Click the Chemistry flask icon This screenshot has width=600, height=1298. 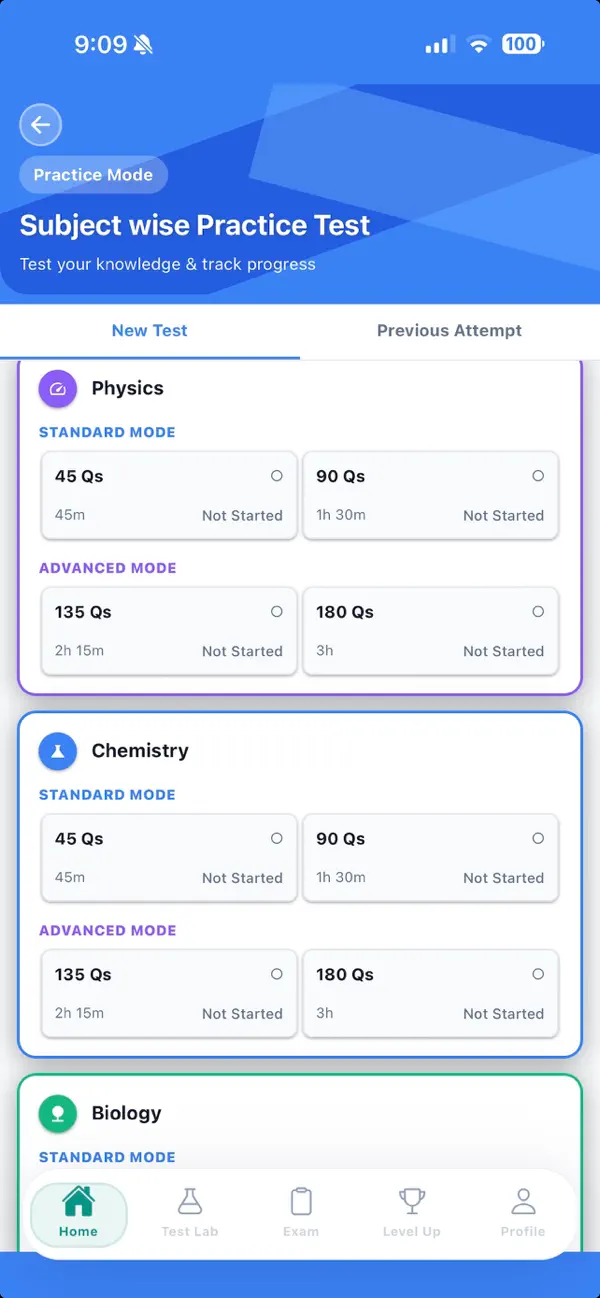[x=57, y=751]
